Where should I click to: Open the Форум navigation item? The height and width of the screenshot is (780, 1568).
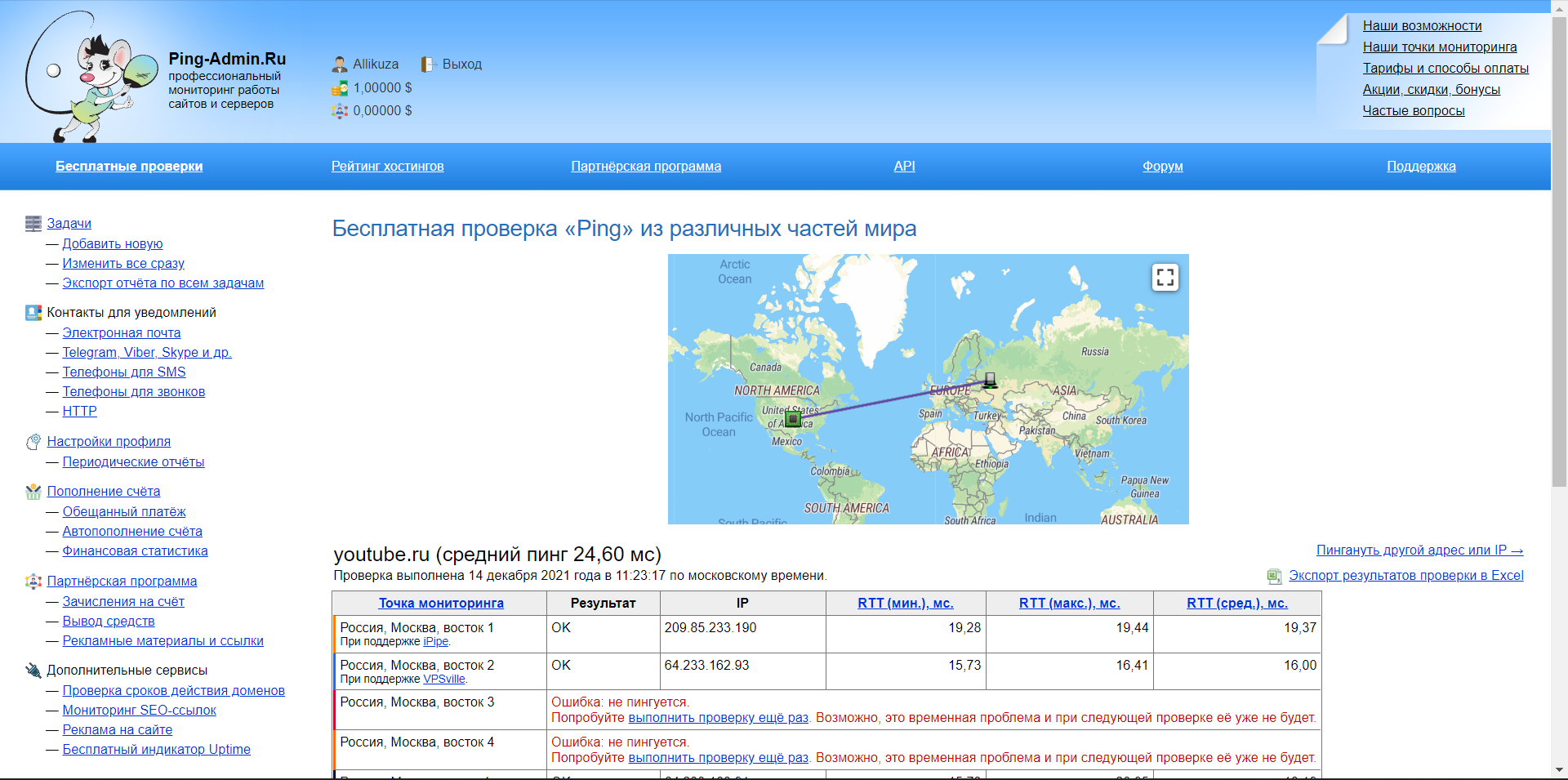point(1163,167)
